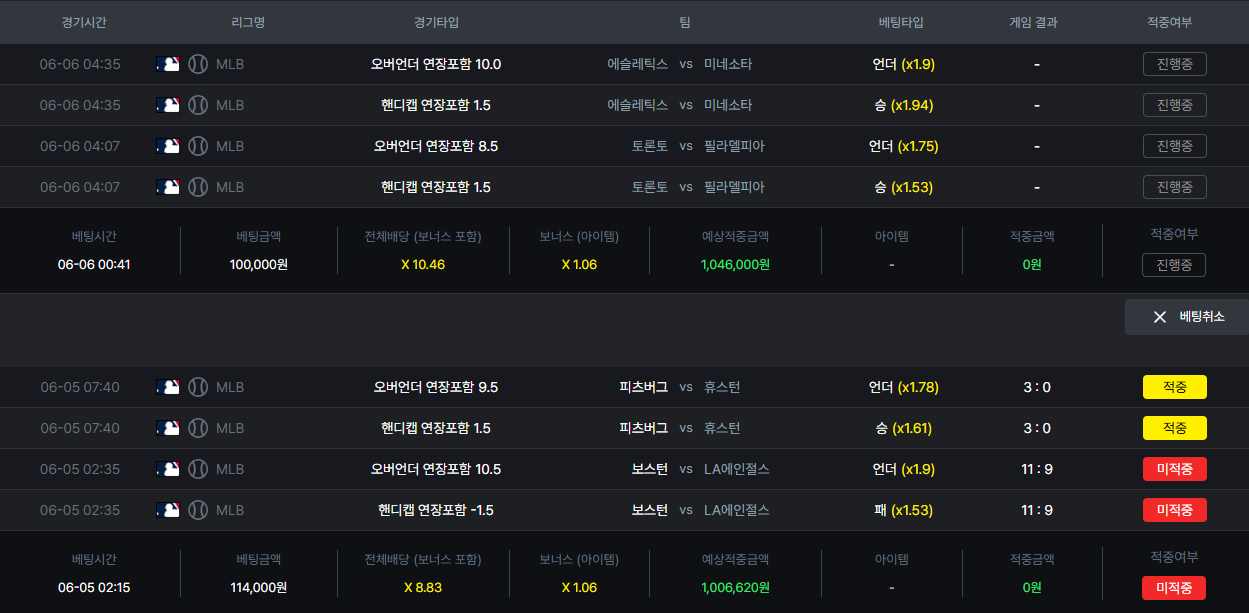Click MLB logo icon in Toronto over-under 8.5 row
The width and height of the screenshot is (1249, 613).
pyautogui.click(x=168, y=146)
